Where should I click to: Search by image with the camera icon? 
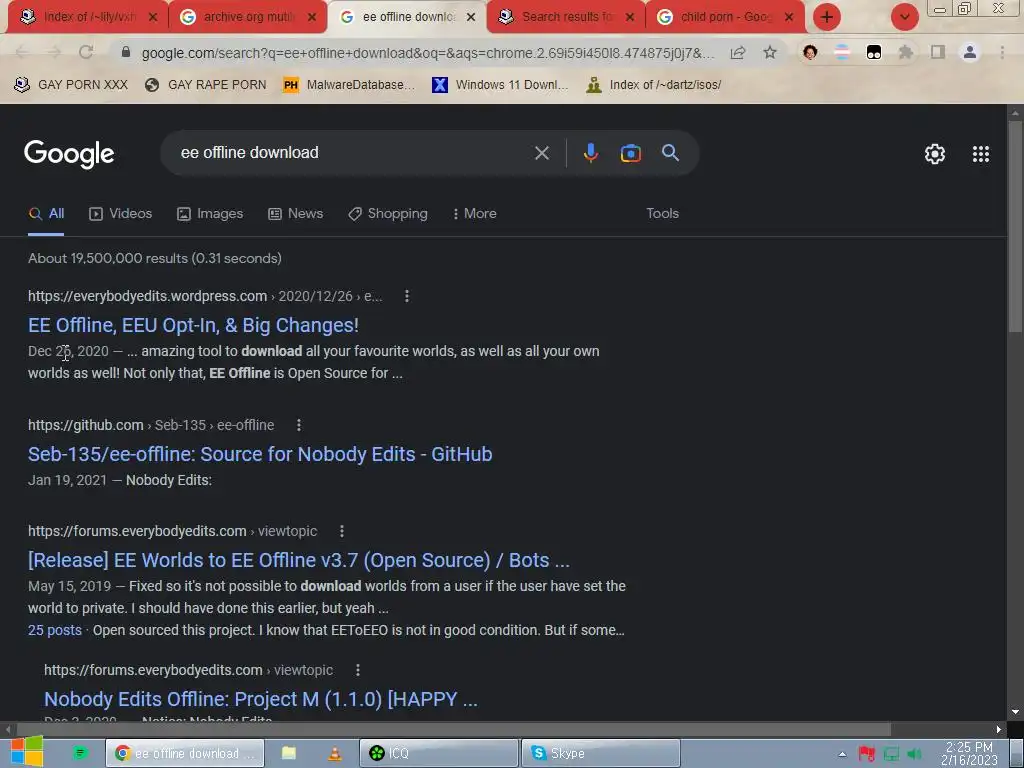[630, 153]
